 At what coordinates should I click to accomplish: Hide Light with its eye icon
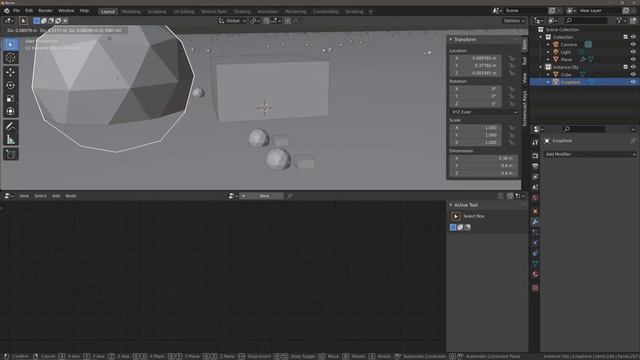click(633, 52)
